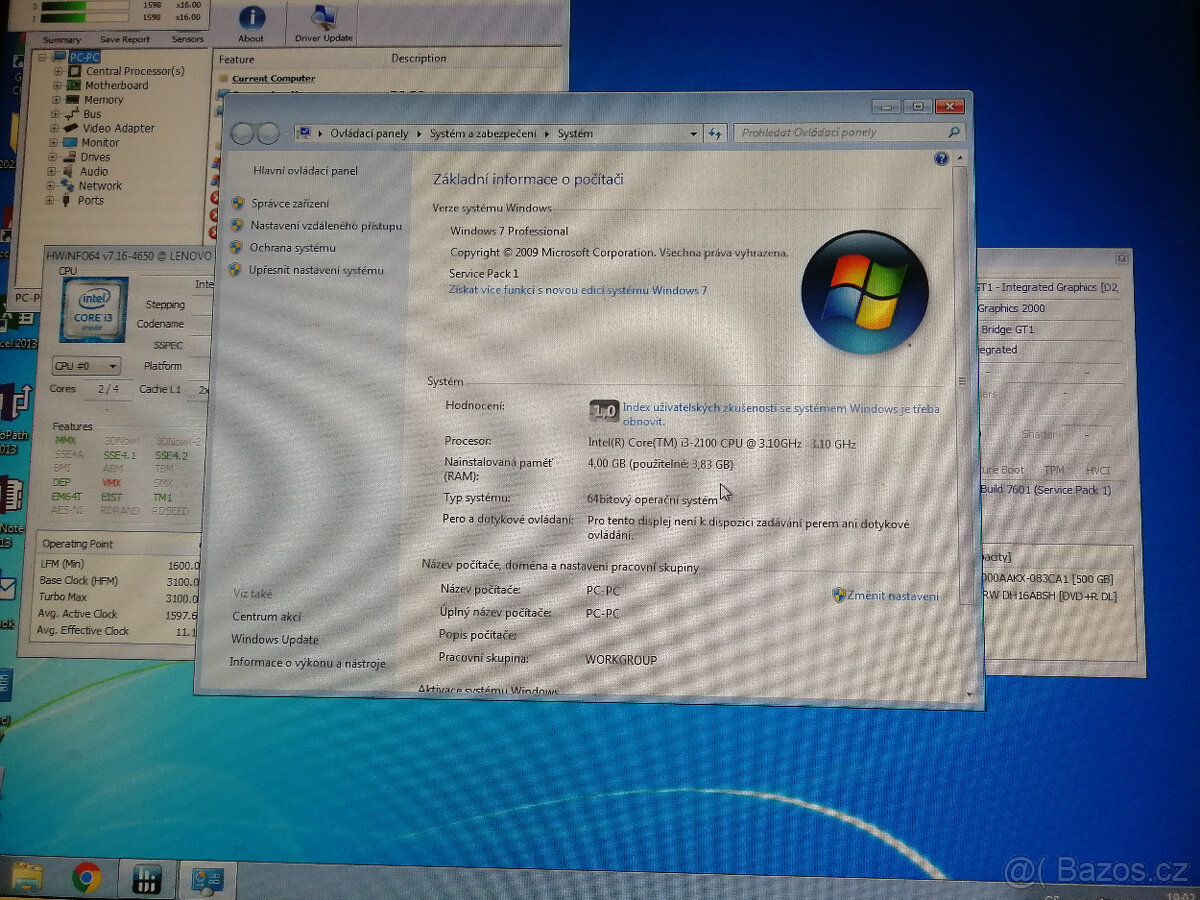Open the CPU #0 selector dropdown
Viewport: 1200px width, 900px height.
(87, 366)
